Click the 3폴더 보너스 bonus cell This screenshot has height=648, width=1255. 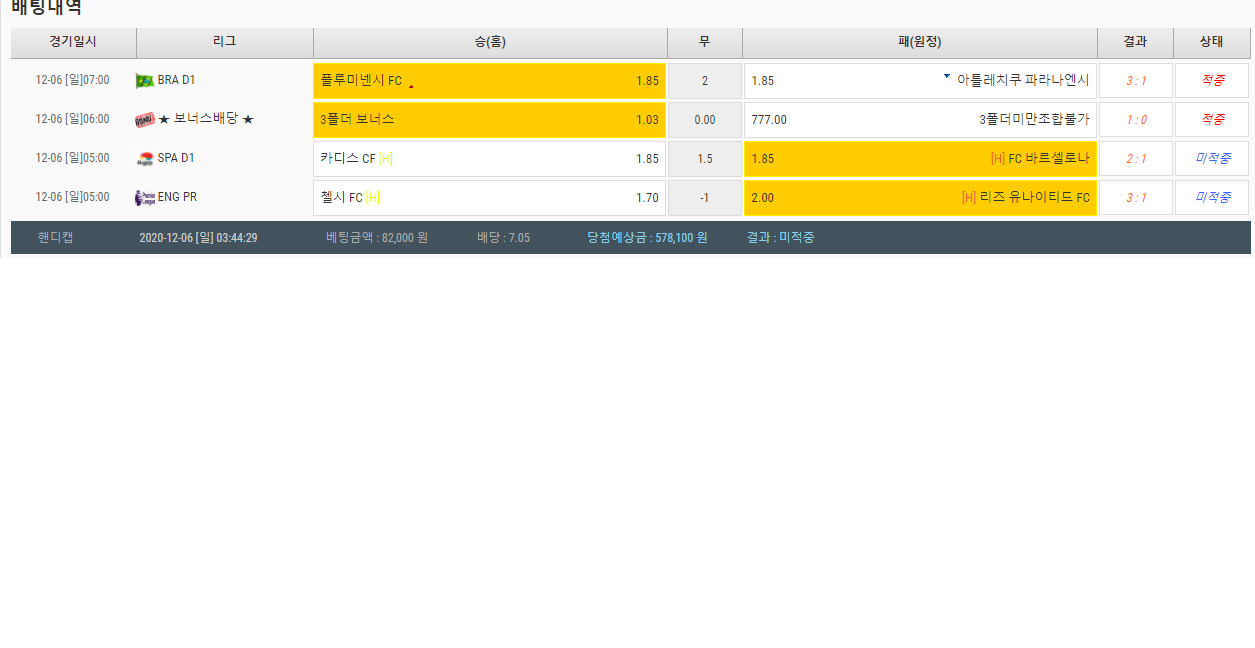pos(489,120)
